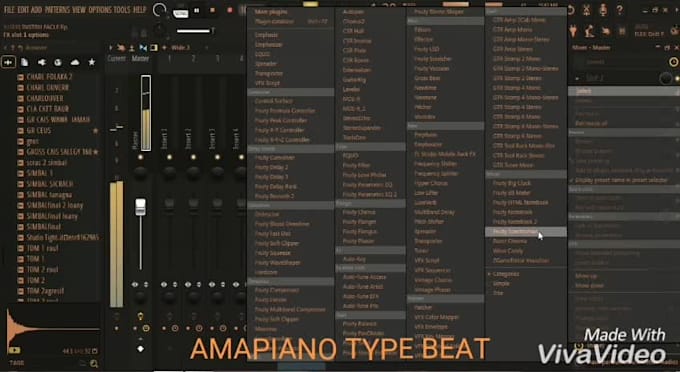This screenshot has height=372, width=680.
Task: Open the PATTERNS menu
Action: click(x=57, y=10)
